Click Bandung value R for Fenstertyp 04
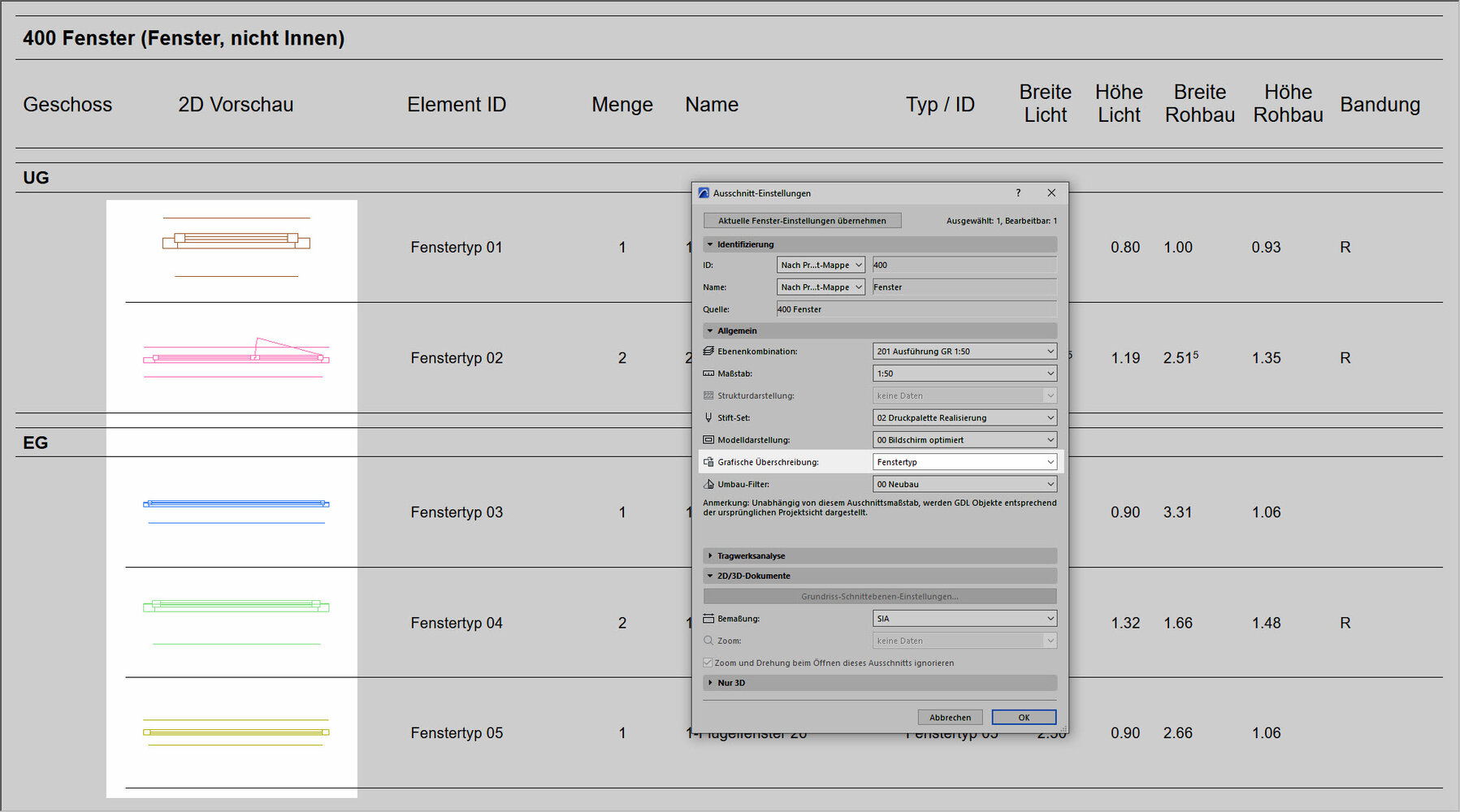 [x=1345, y=623]
